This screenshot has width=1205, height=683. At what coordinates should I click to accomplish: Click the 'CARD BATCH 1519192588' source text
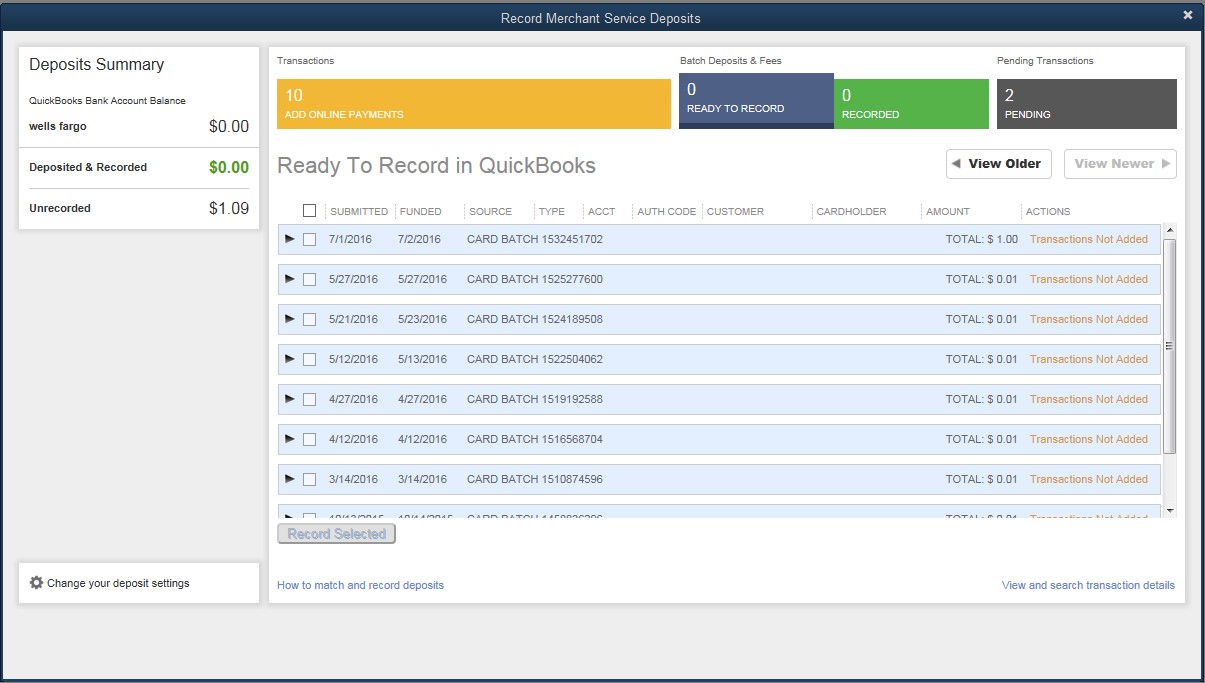click(535, 399)
